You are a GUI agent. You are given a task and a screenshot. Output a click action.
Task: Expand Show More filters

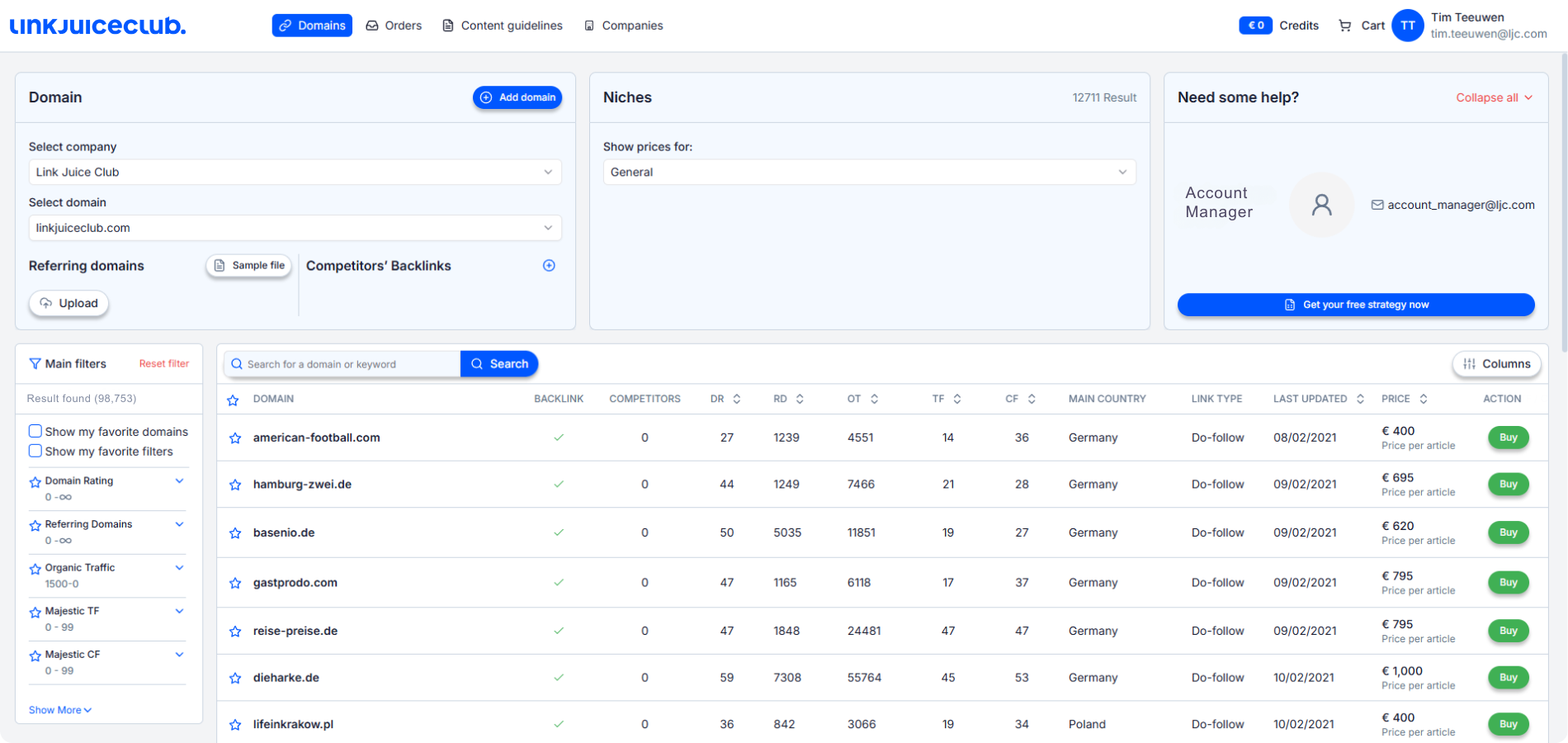[x=60, y=710]
